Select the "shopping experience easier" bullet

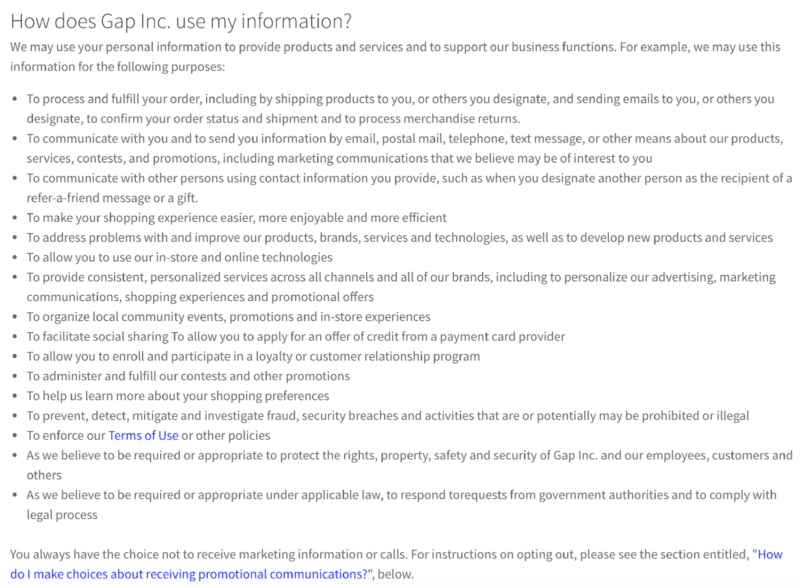(x=236, y=217)
